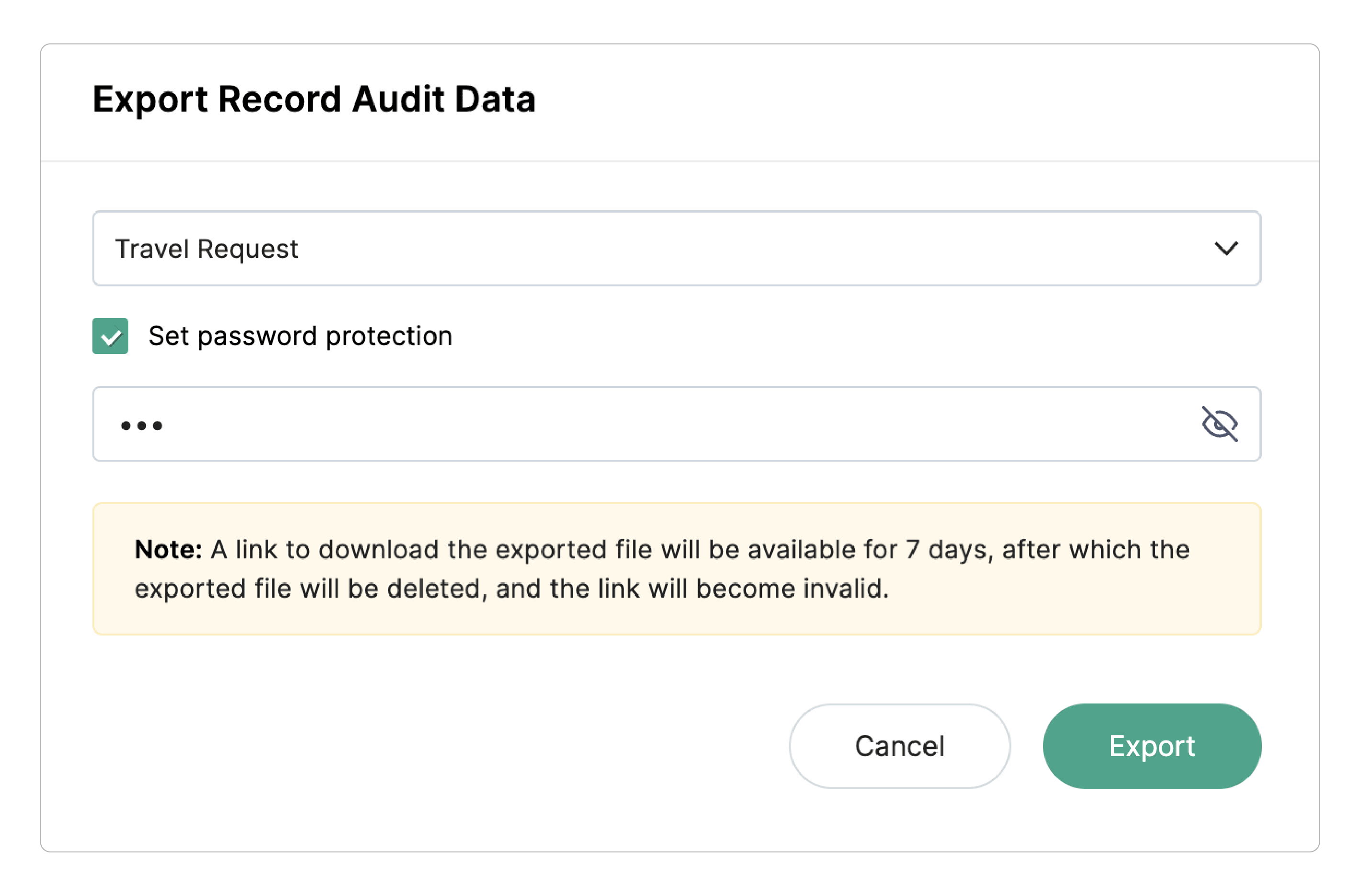Click the chevron arrow in the Travel Request dropdown

[1226, 249]
